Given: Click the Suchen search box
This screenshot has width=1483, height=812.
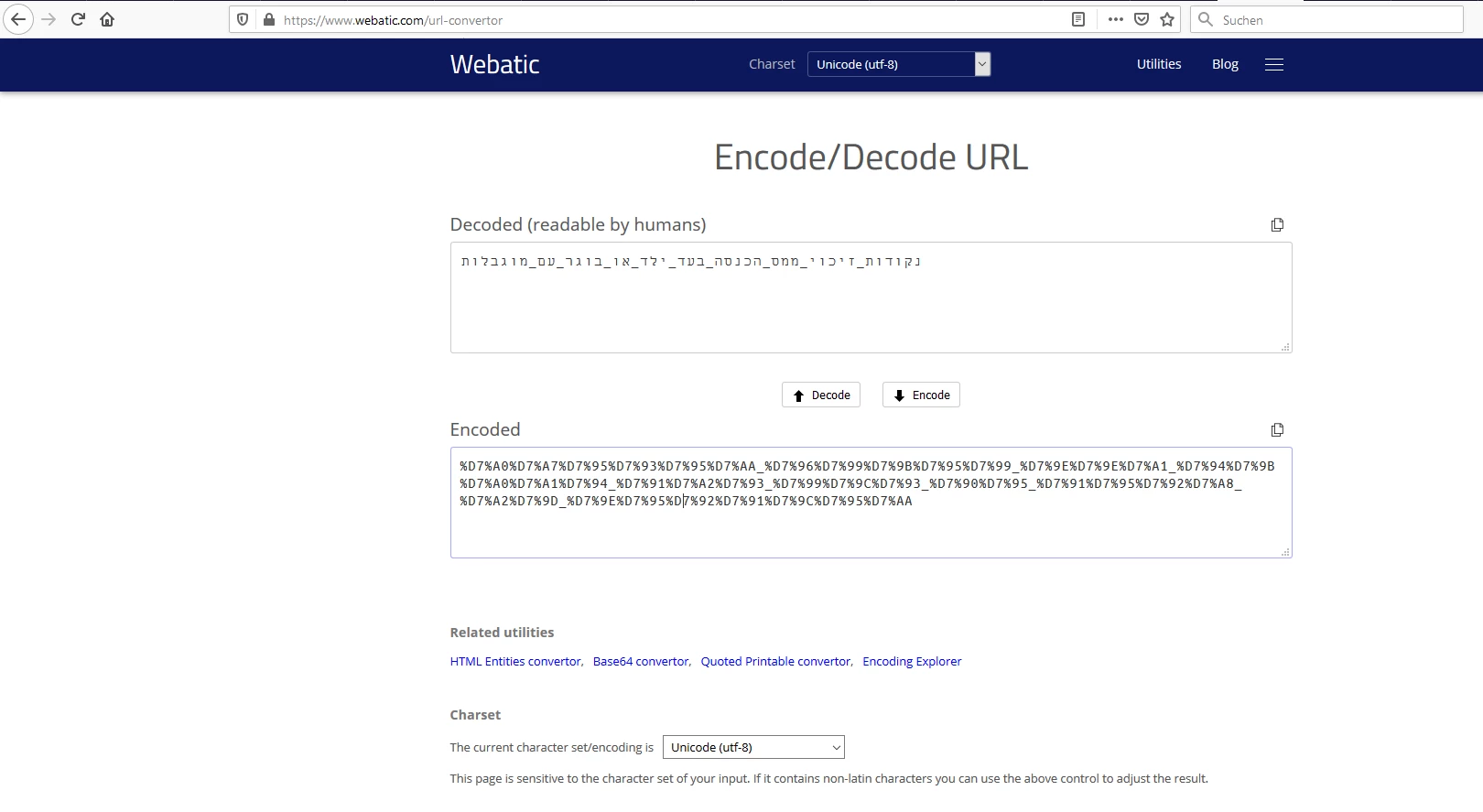Looking at the screenshot, I should (1326, 19).
